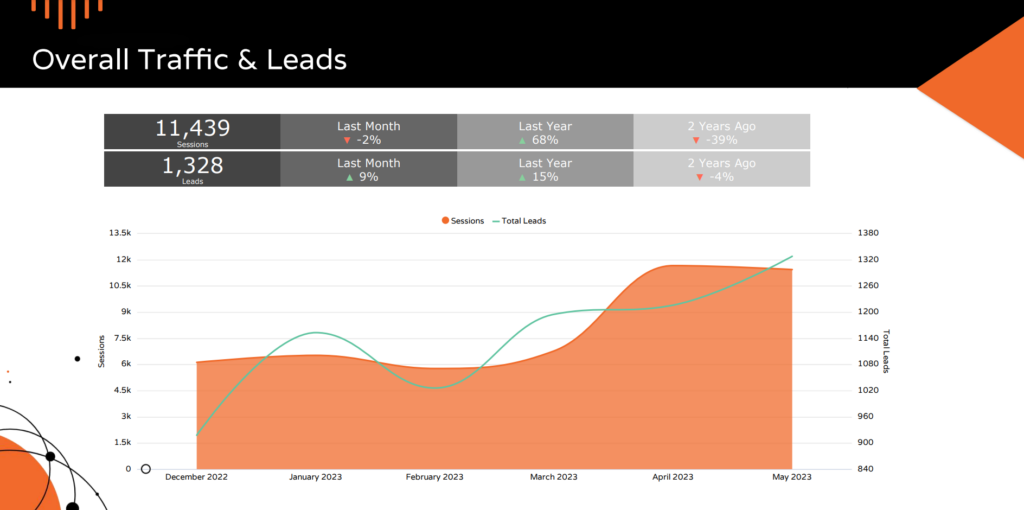Click the 9k sessions axis tick
Image resolution: width=1024 pixels, height=510 pixels.
coord(124,311)
